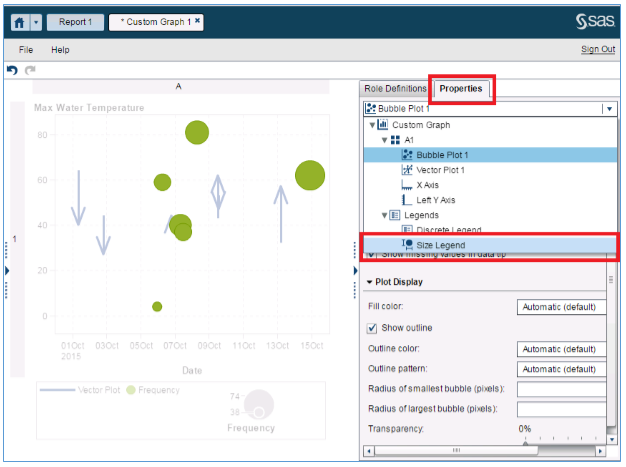Select the Custom Graph 1 tab

pyautogui.click(x=155, y=22)
